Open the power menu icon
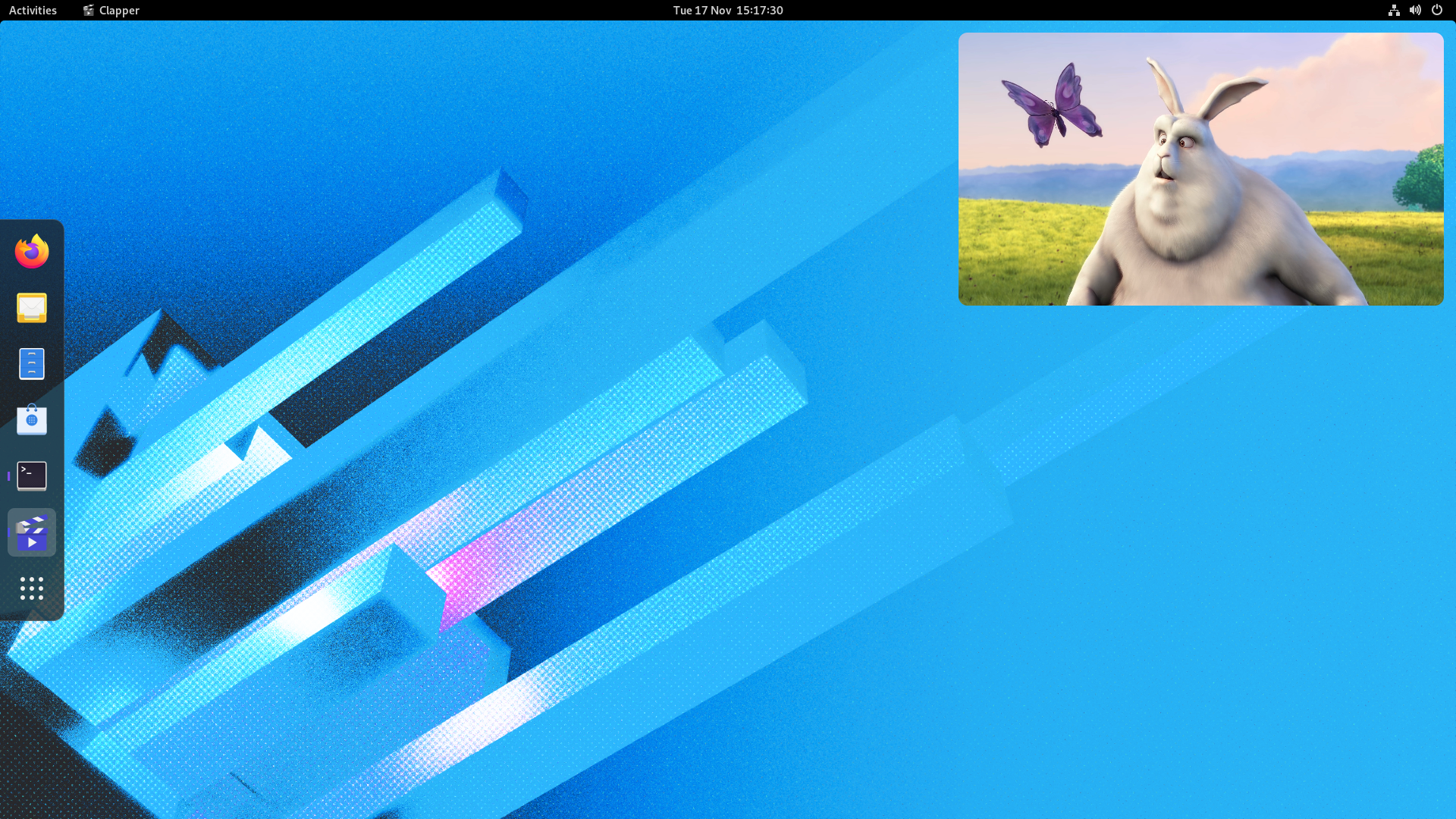 pyautogui.click(x=1436, y=10)
